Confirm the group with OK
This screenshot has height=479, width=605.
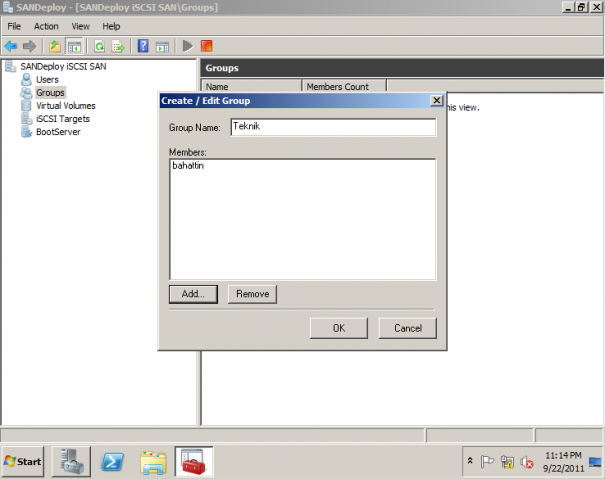[x=339, y=328]
